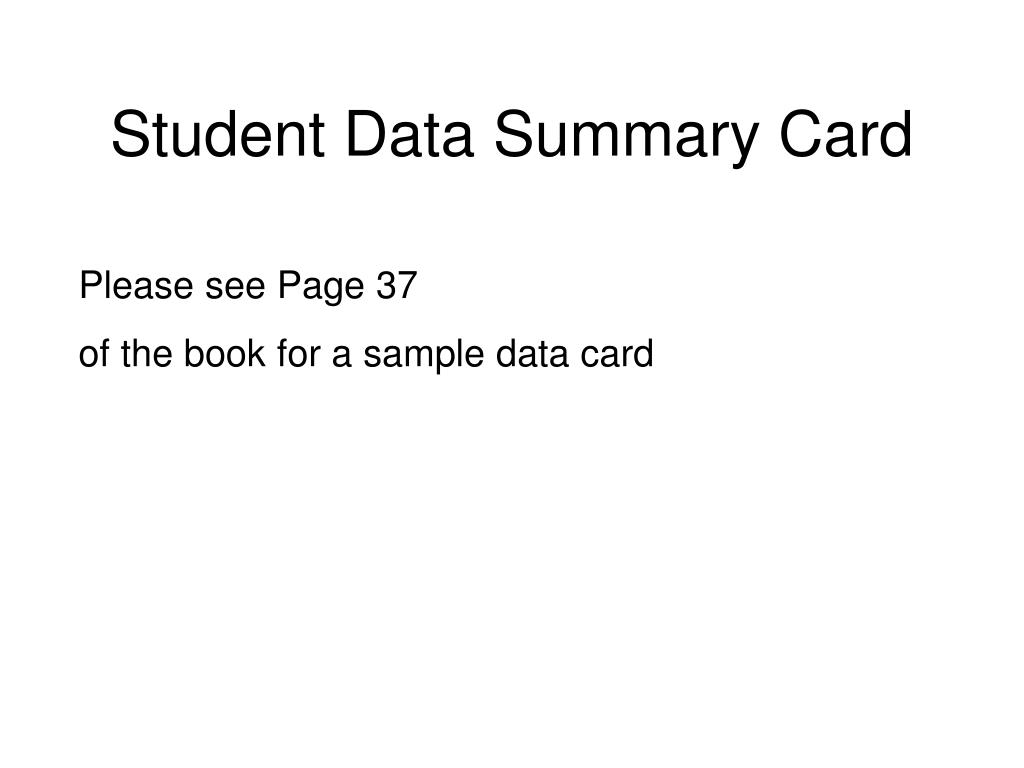Click the page number "37"
Screen dimensions: 1024x768
(396, 285)
